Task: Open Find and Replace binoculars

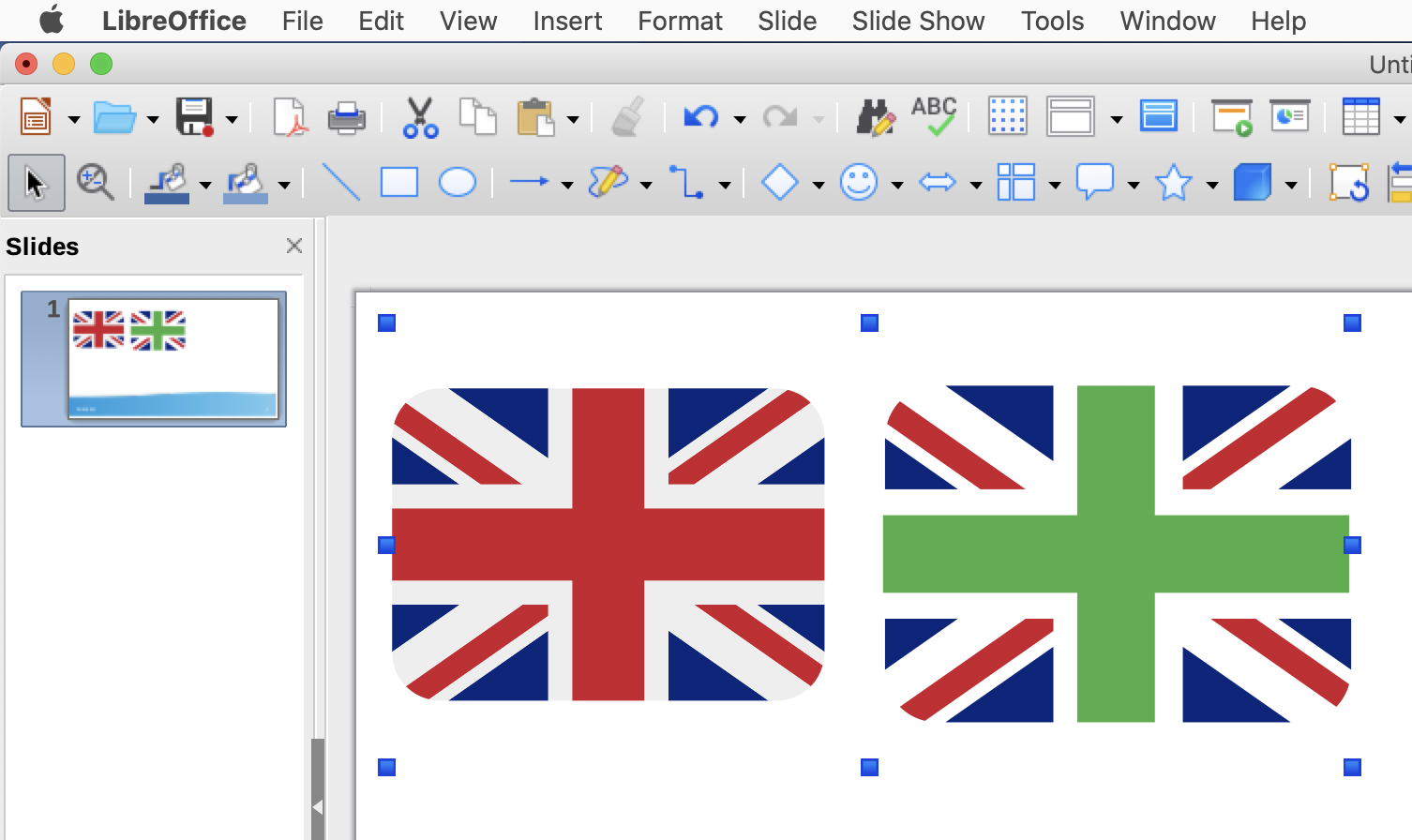Action: [x=876, y=118]
